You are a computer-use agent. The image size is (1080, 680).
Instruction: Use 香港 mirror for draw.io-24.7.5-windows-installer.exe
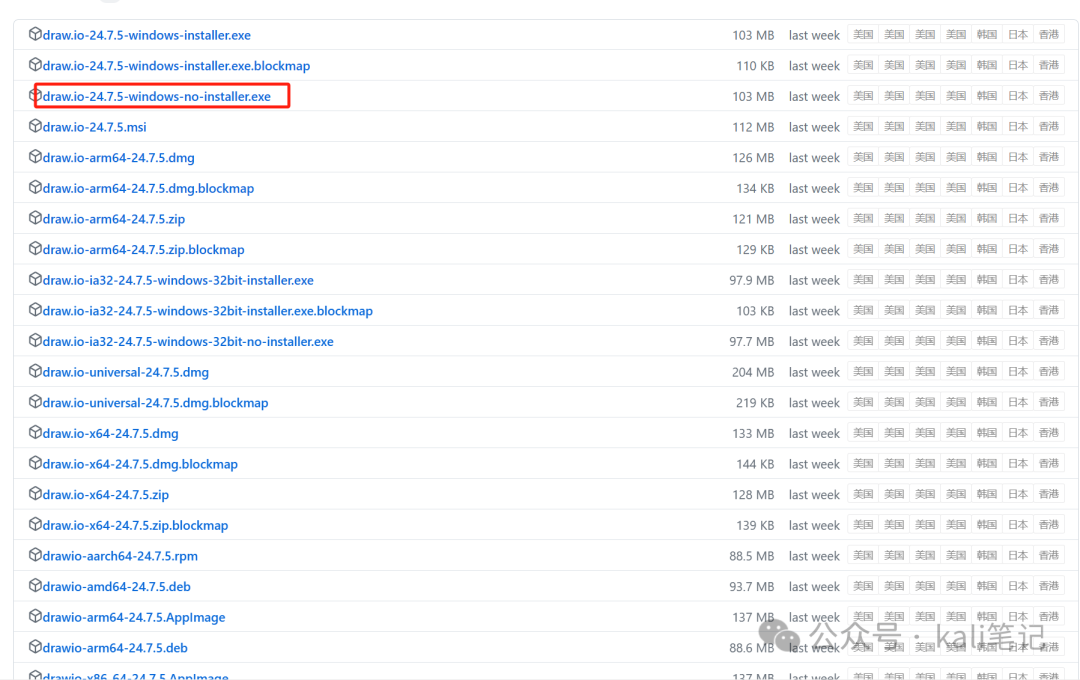pyautogui.click(x=1049, y=34)
